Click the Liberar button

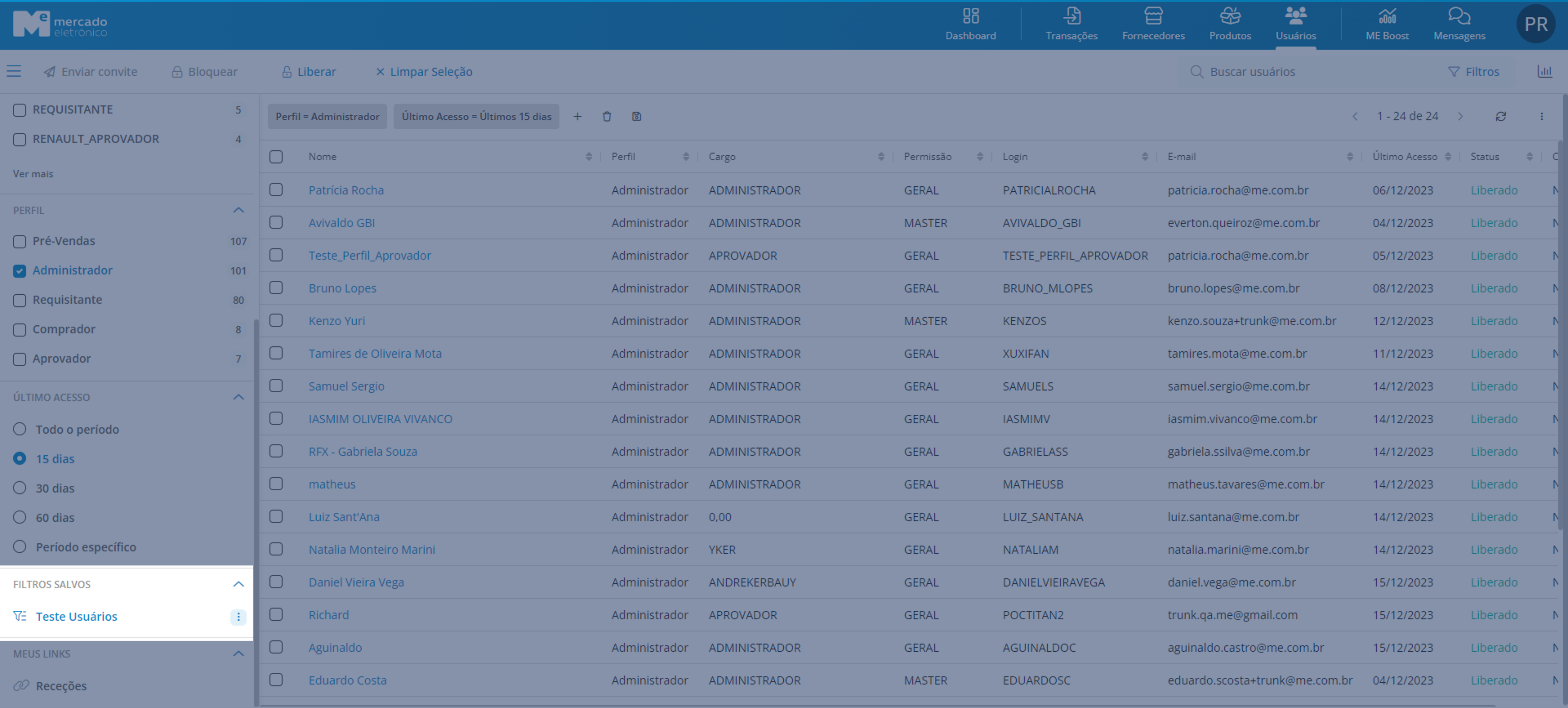pyautogui.click(x=309, y=71)
